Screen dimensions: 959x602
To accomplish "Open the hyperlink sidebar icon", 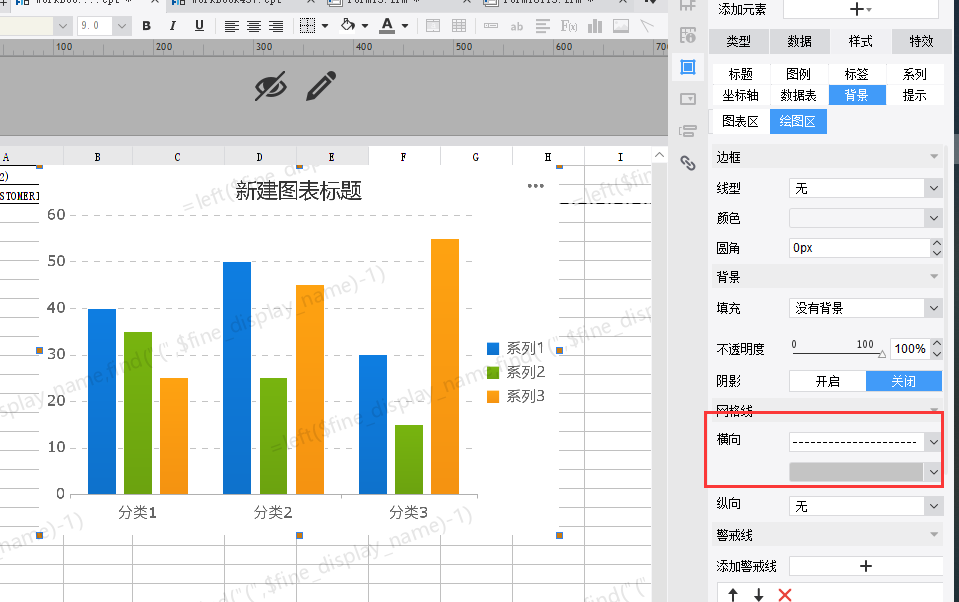I will pos(688,163).
